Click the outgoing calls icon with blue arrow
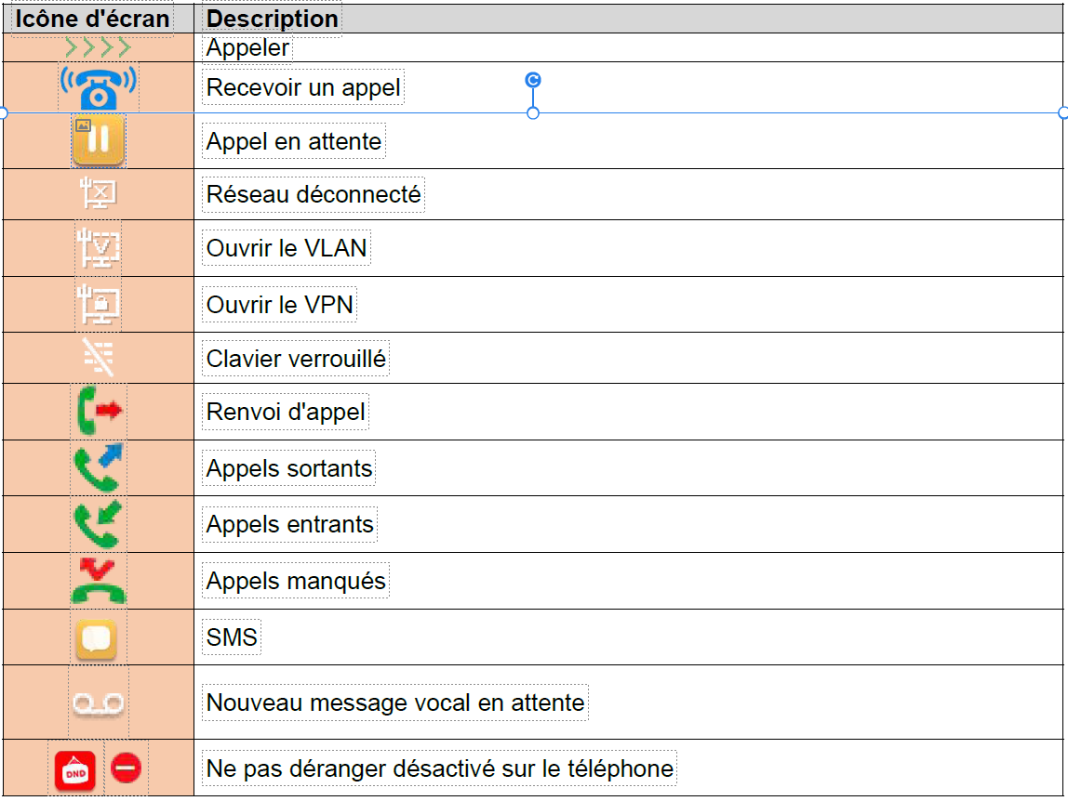Image resolution: width=1068 pixels, height=801 pixels. (x=98, y=467)
